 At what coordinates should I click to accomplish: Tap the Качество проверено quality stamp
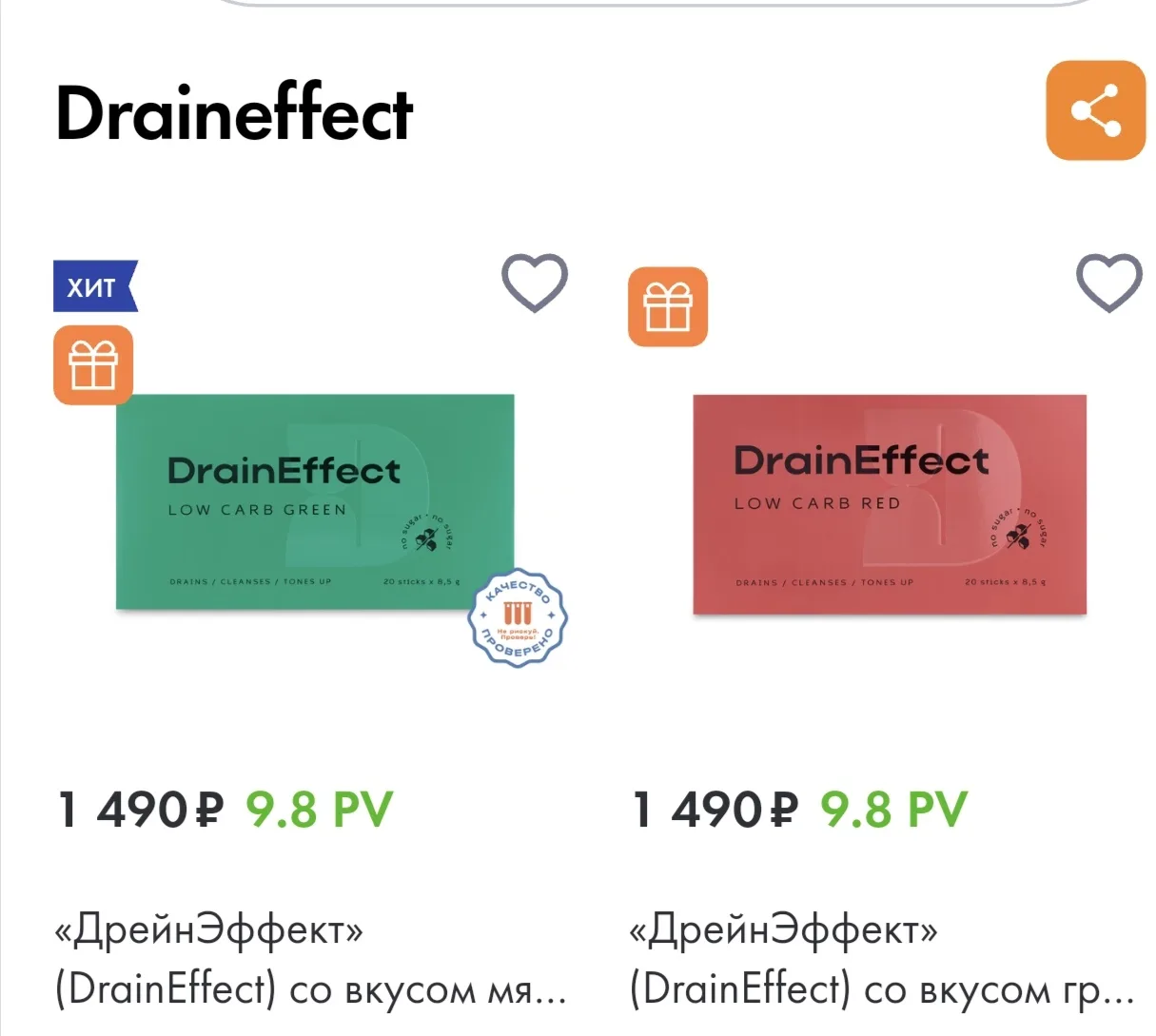click(518, 618)
